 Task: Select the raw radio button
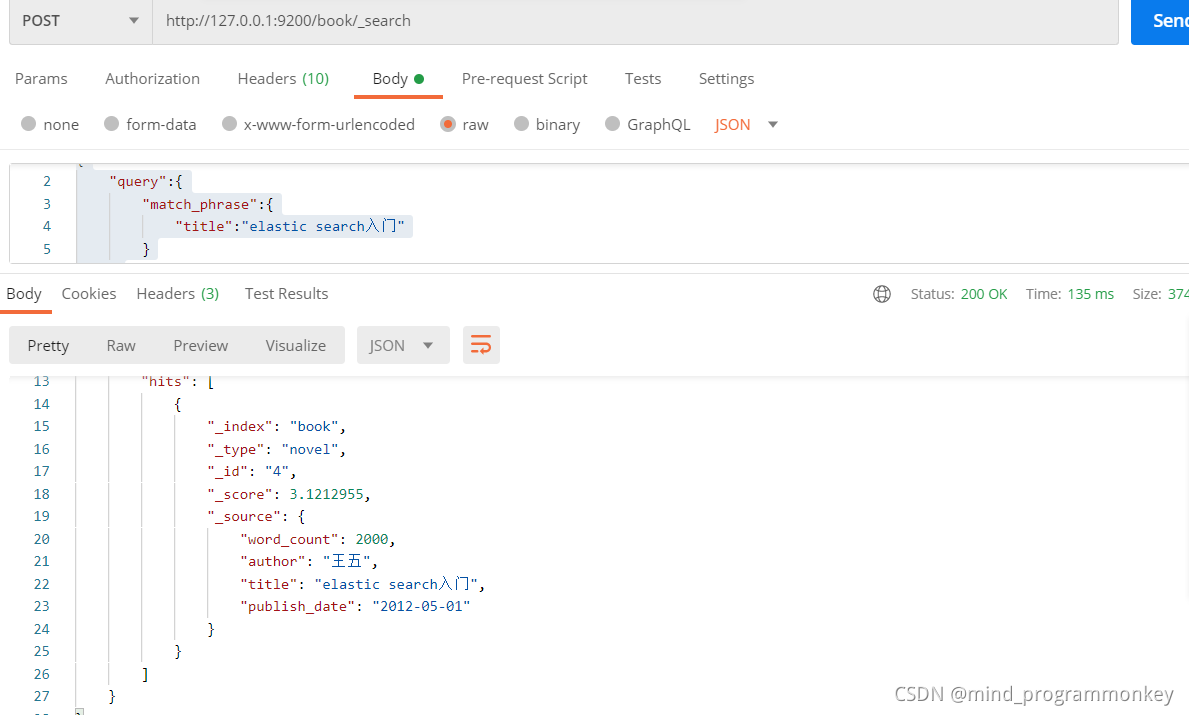pyautogui.click(x=447, y=124)
